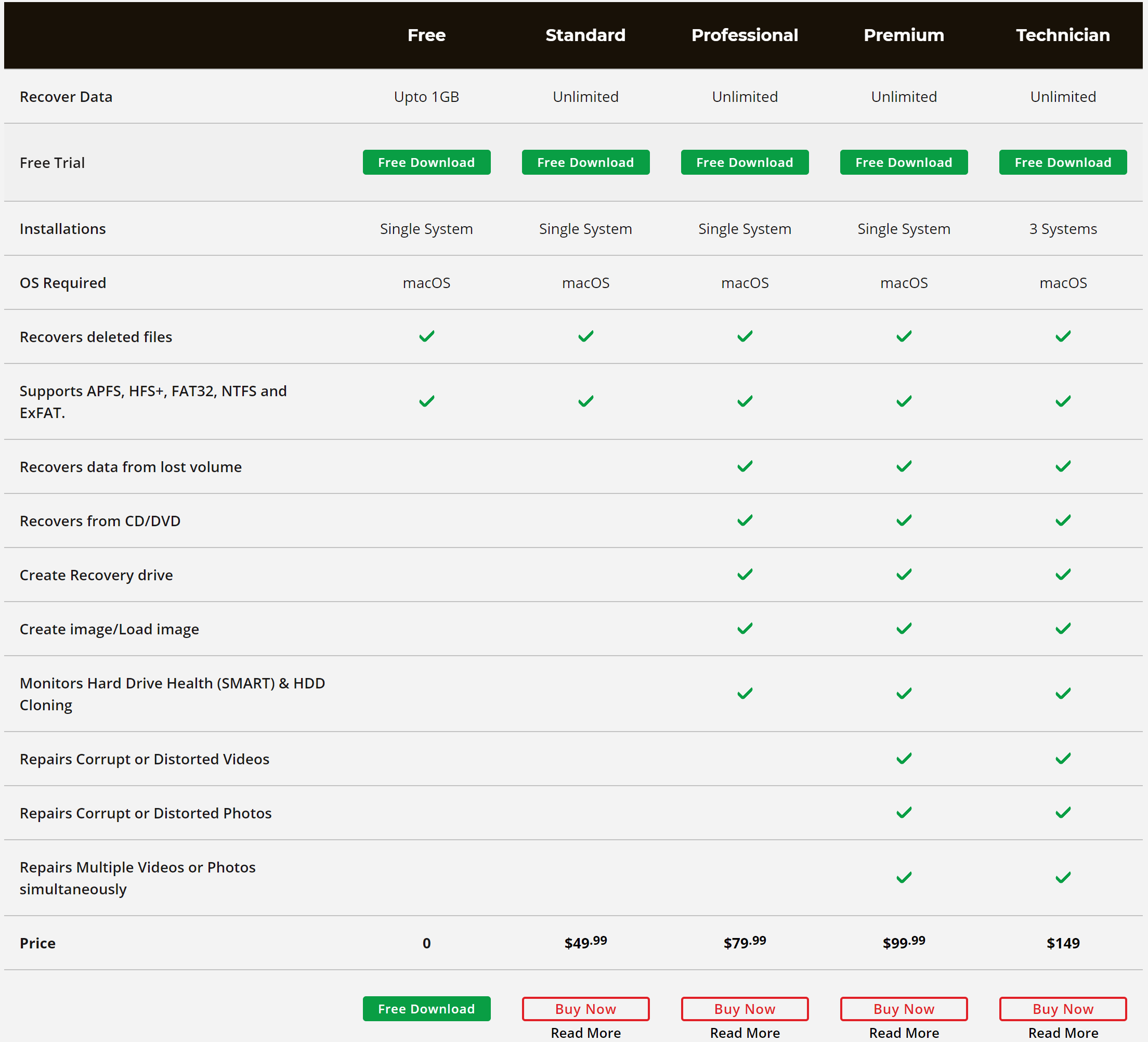Click Buy Now for the Standard plan
The height and width of the screenshot is (1042, 1148).
[585, 1008]
